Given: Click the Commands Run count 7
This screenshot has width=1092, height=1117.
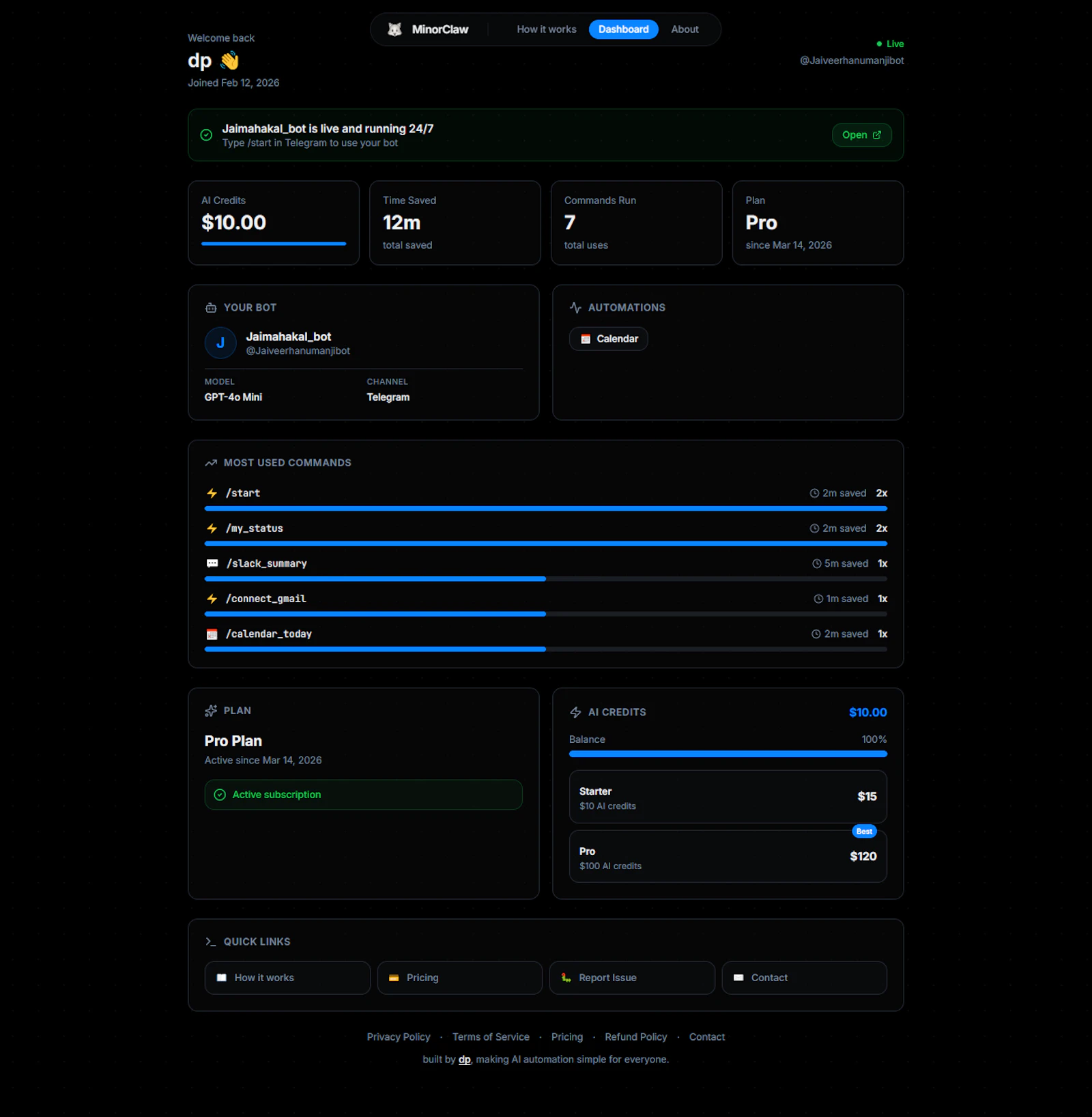Looking at the screenshot, I should [570, 223].
